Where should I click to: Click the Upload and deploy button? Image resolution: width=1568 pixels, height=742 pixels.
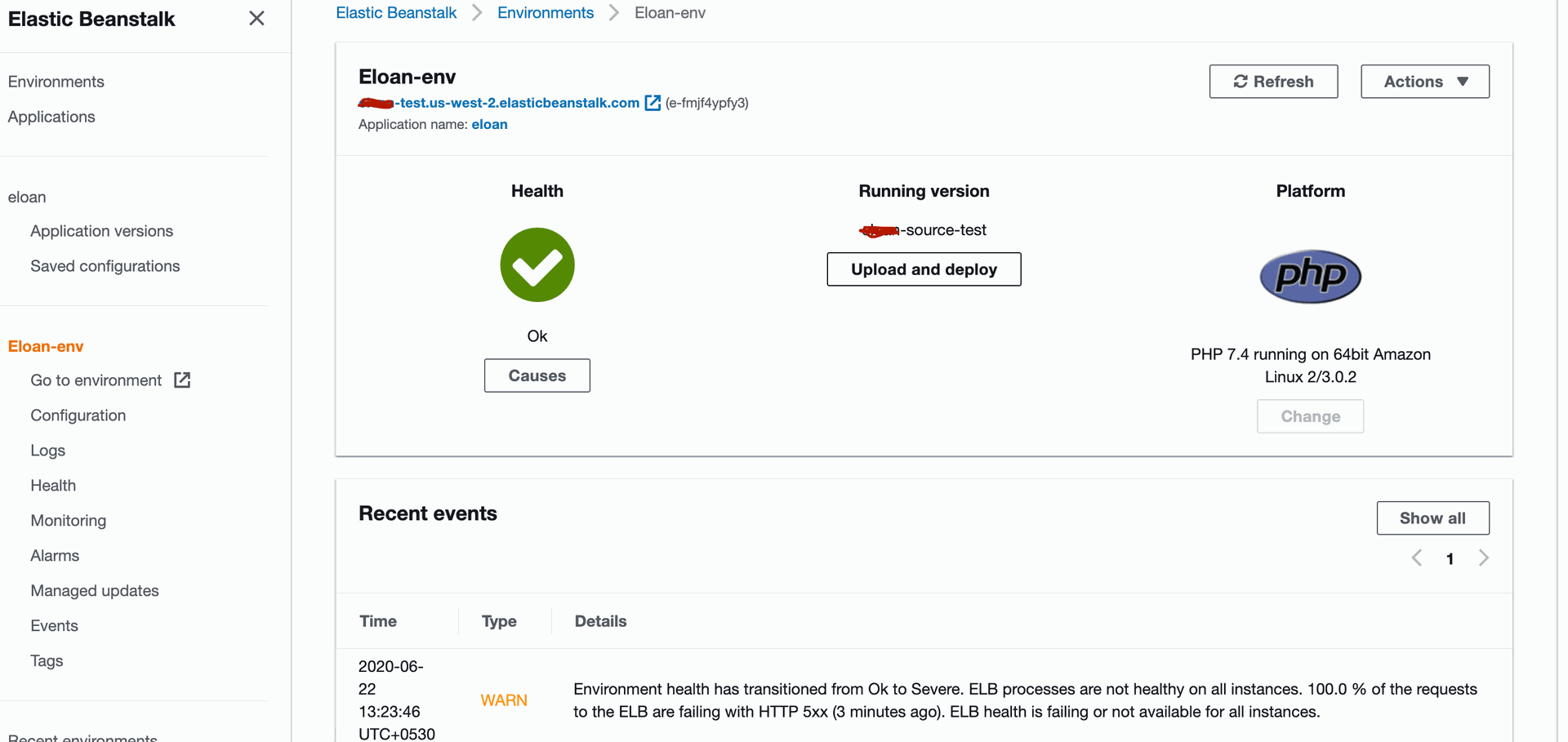tap(924, 269)
